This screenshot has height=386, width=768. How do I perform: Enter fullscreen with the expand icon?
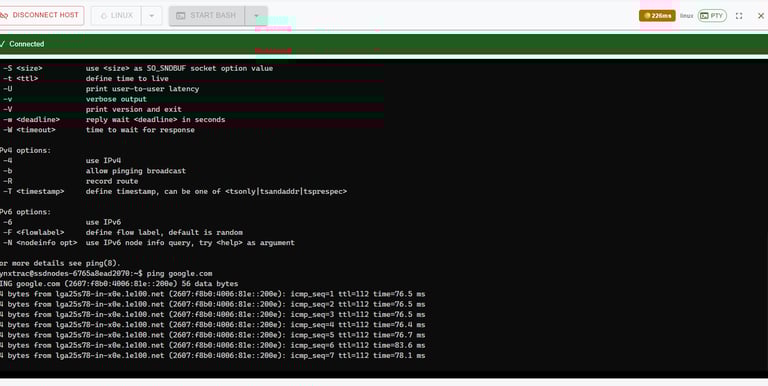[x=739, y=16]
